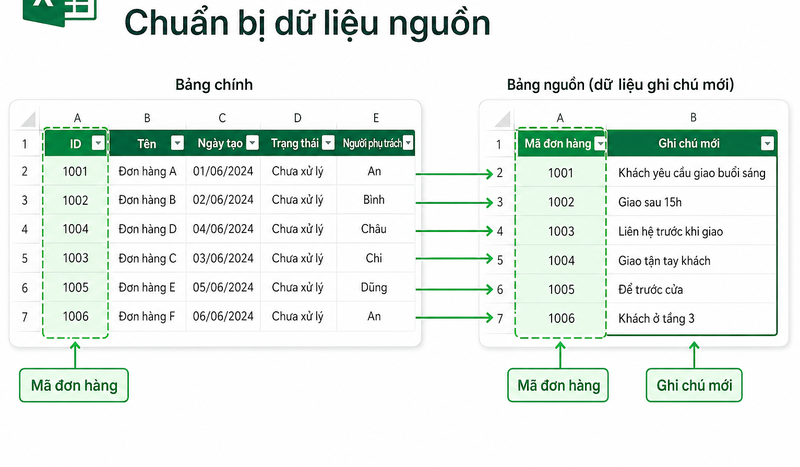Open the Người phụ trách filter dropdown

(x=408, y=143)
